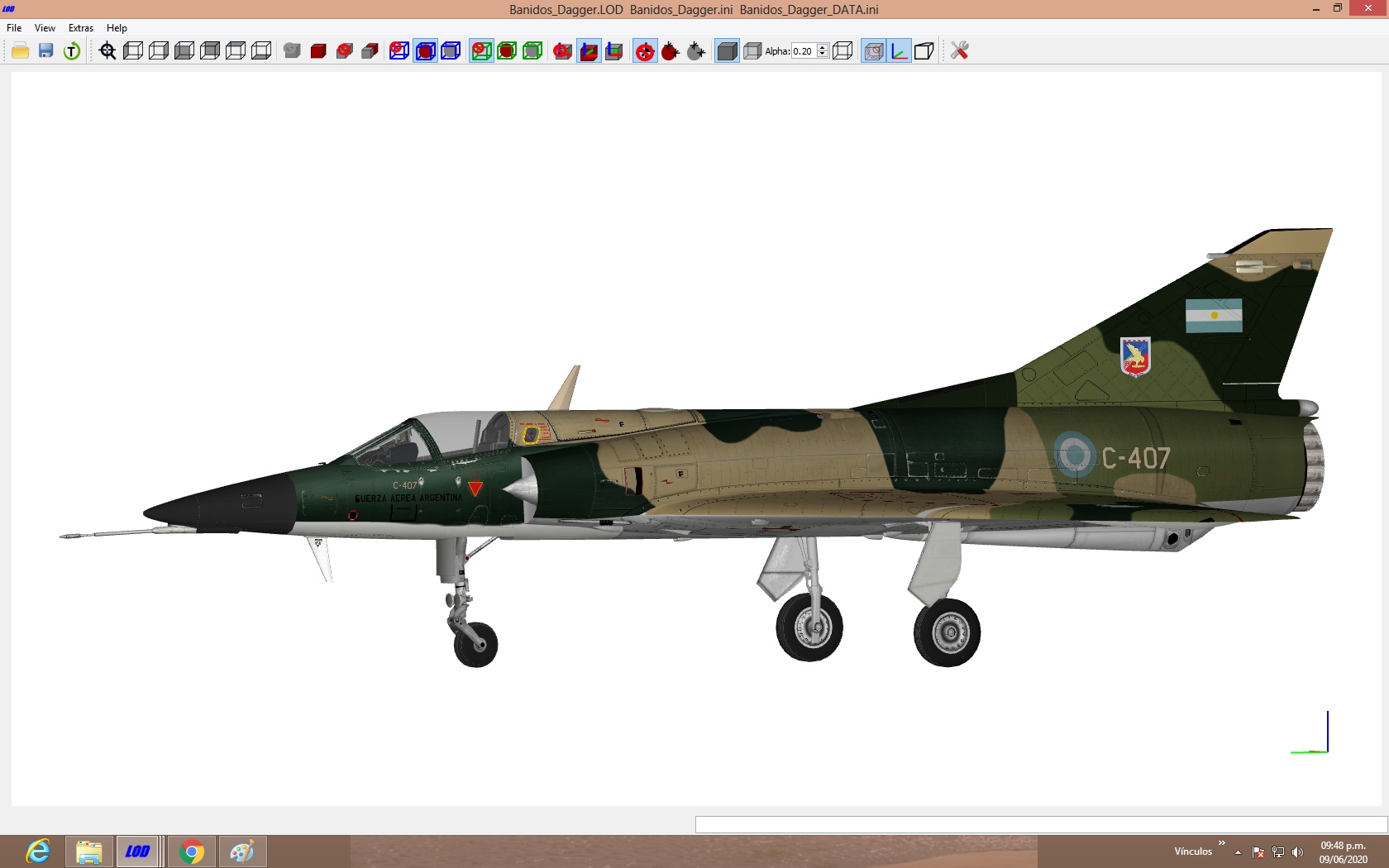
Task: Toggle the highlighted blue wireframe cube with red fill
Action: (x=425, y=51)
